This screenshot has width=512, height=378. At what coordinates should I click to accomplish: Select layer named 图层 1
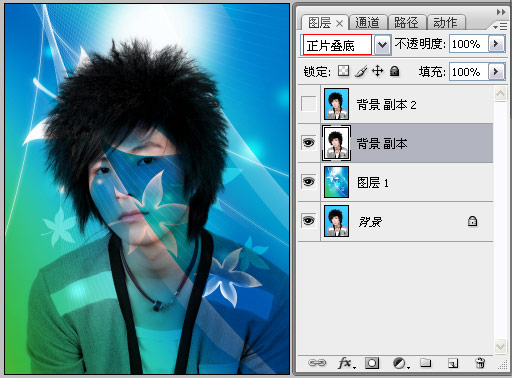(x=373, y=183)
